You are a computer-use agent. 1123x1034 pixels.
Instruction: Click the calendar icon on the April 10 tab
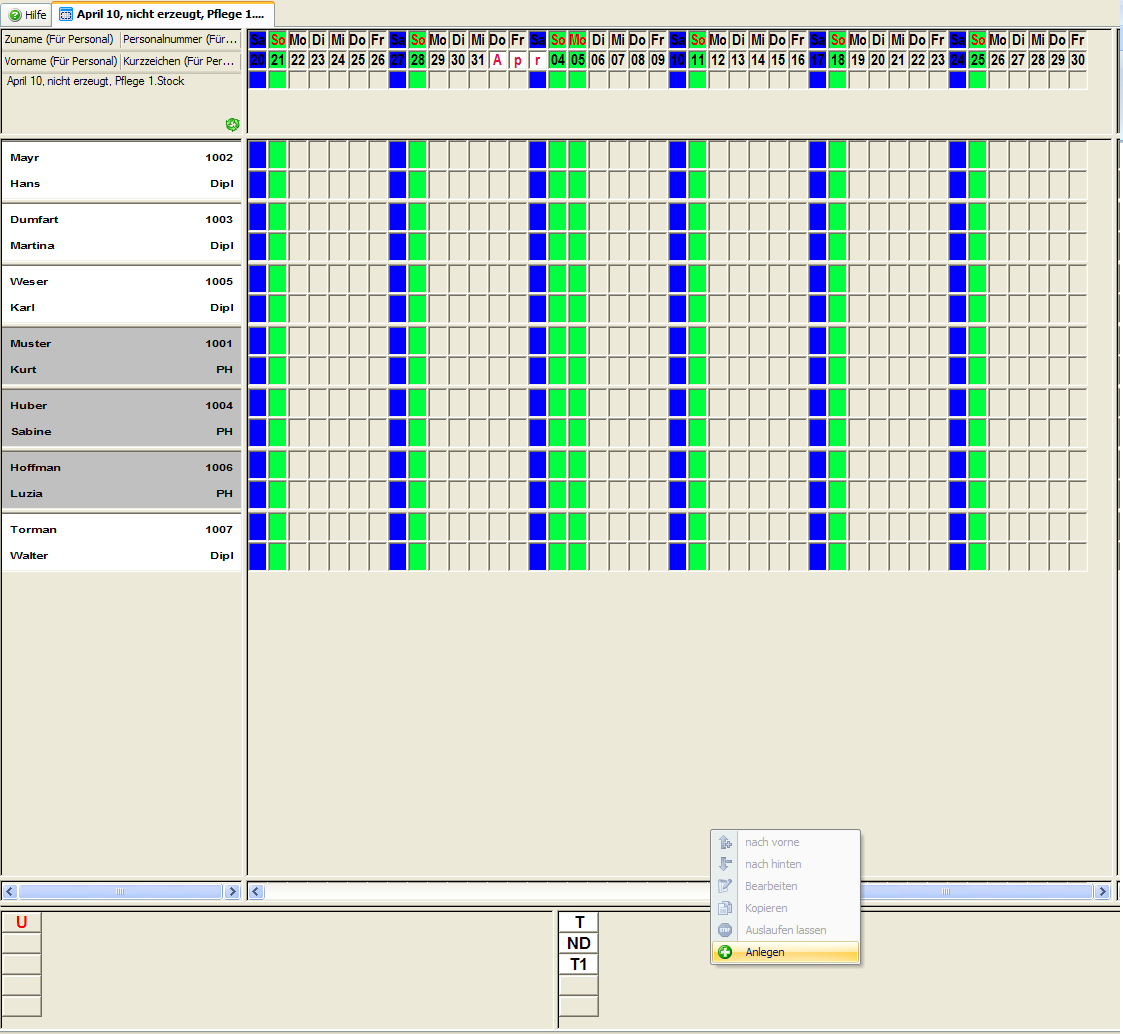66,15
